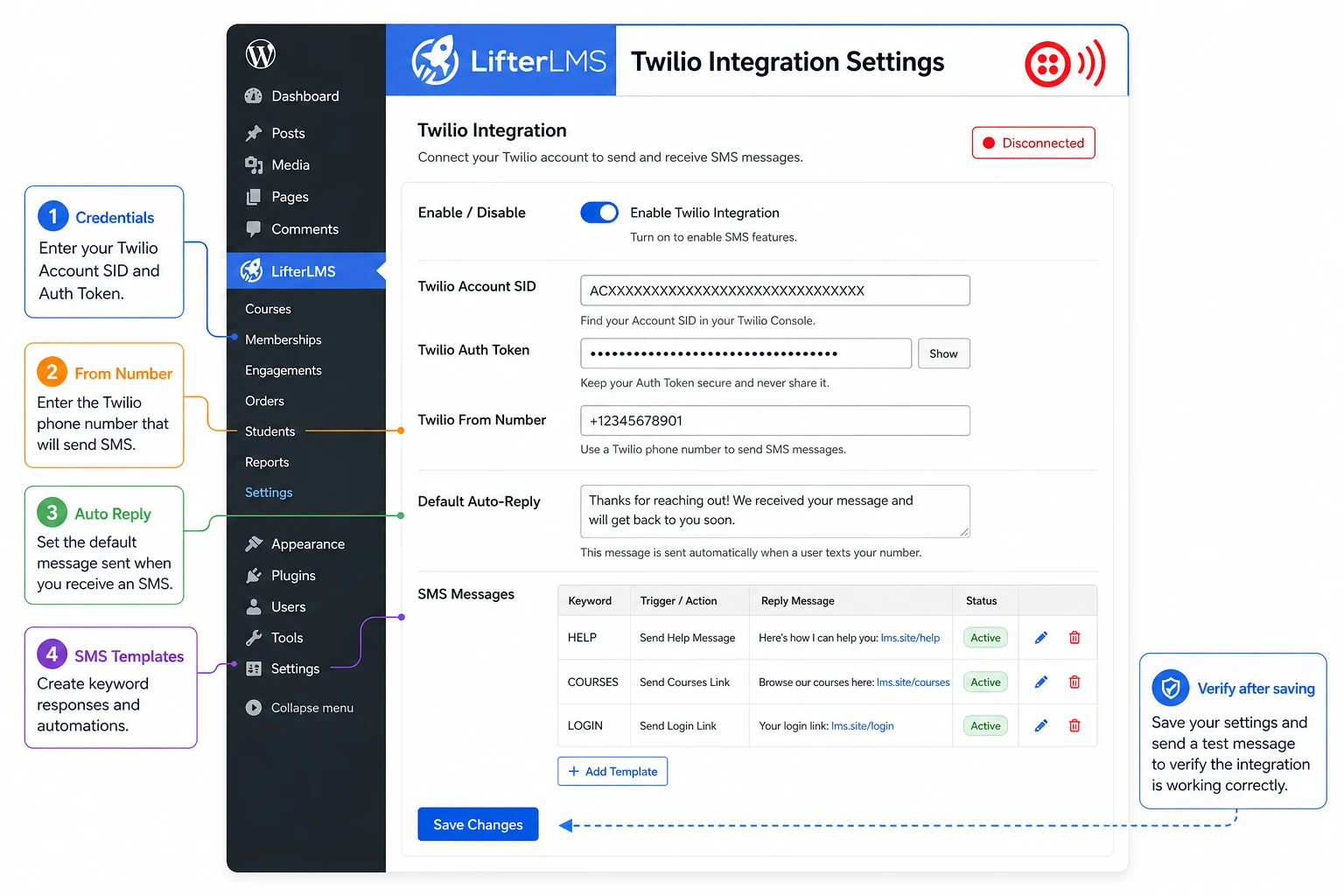
Task: Edit the COURSES keyword template
Action: point(1041,682)
